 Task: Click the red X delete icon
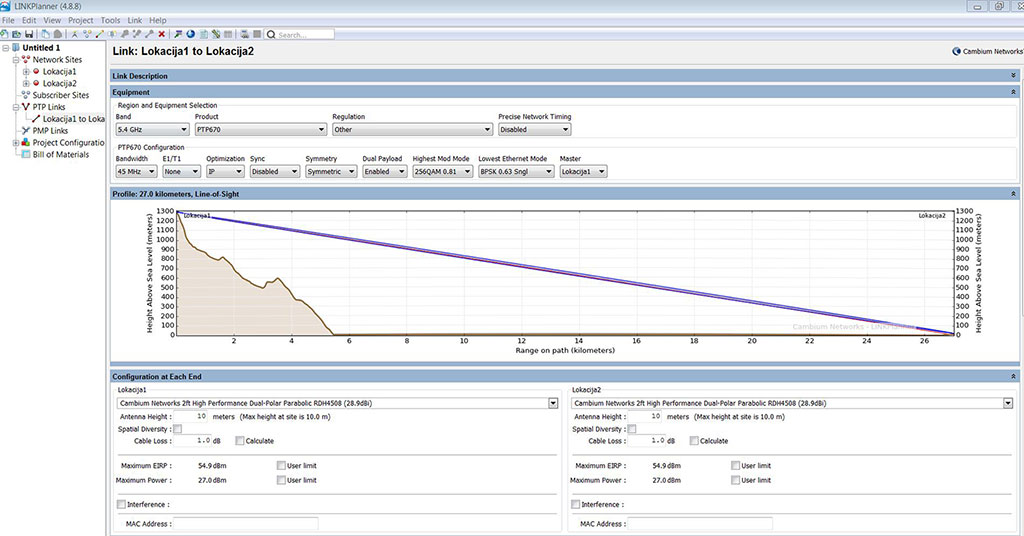(161, 34)
